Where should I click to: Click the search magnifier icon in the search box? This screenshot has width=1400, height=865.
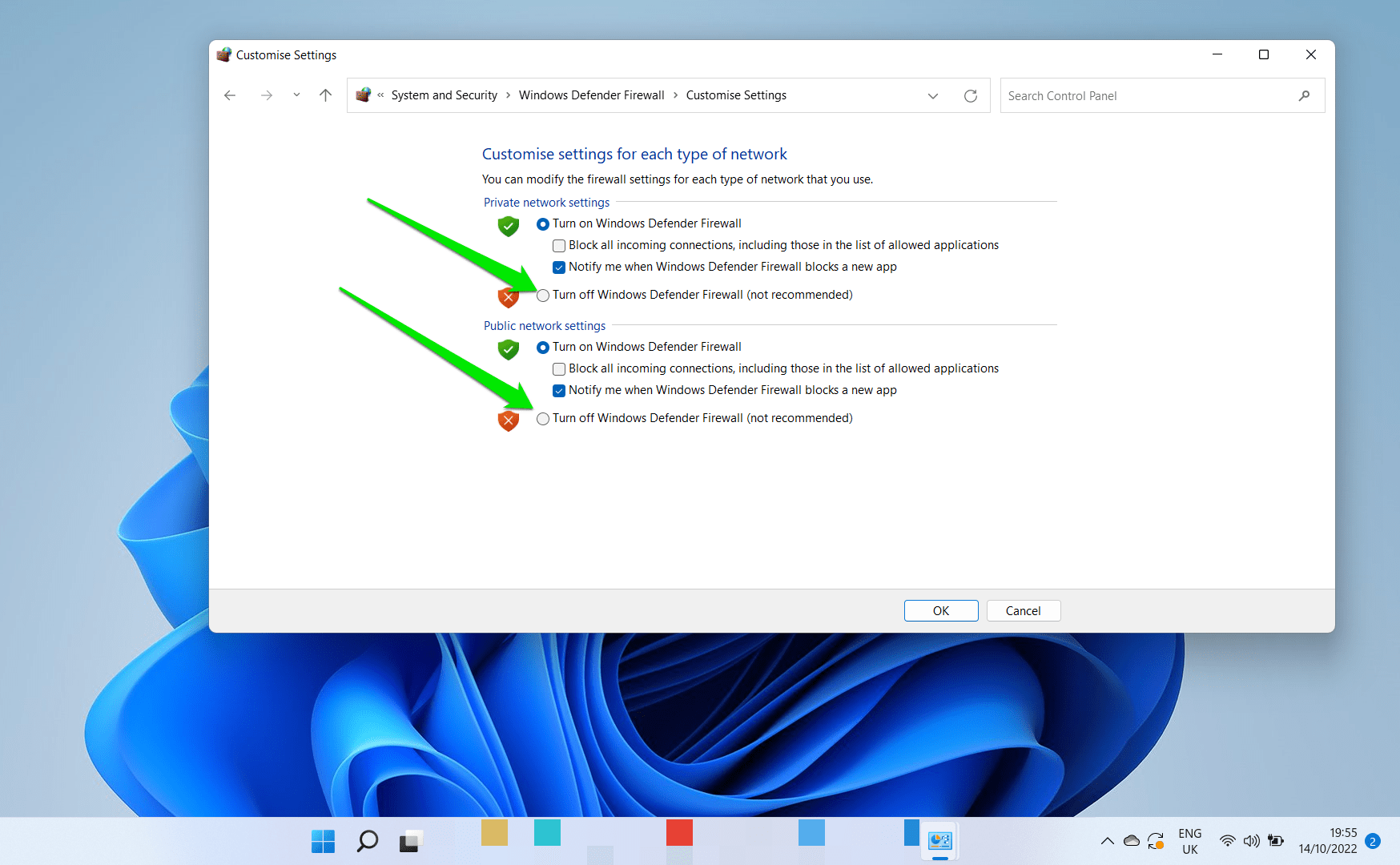click(1304, 95)
